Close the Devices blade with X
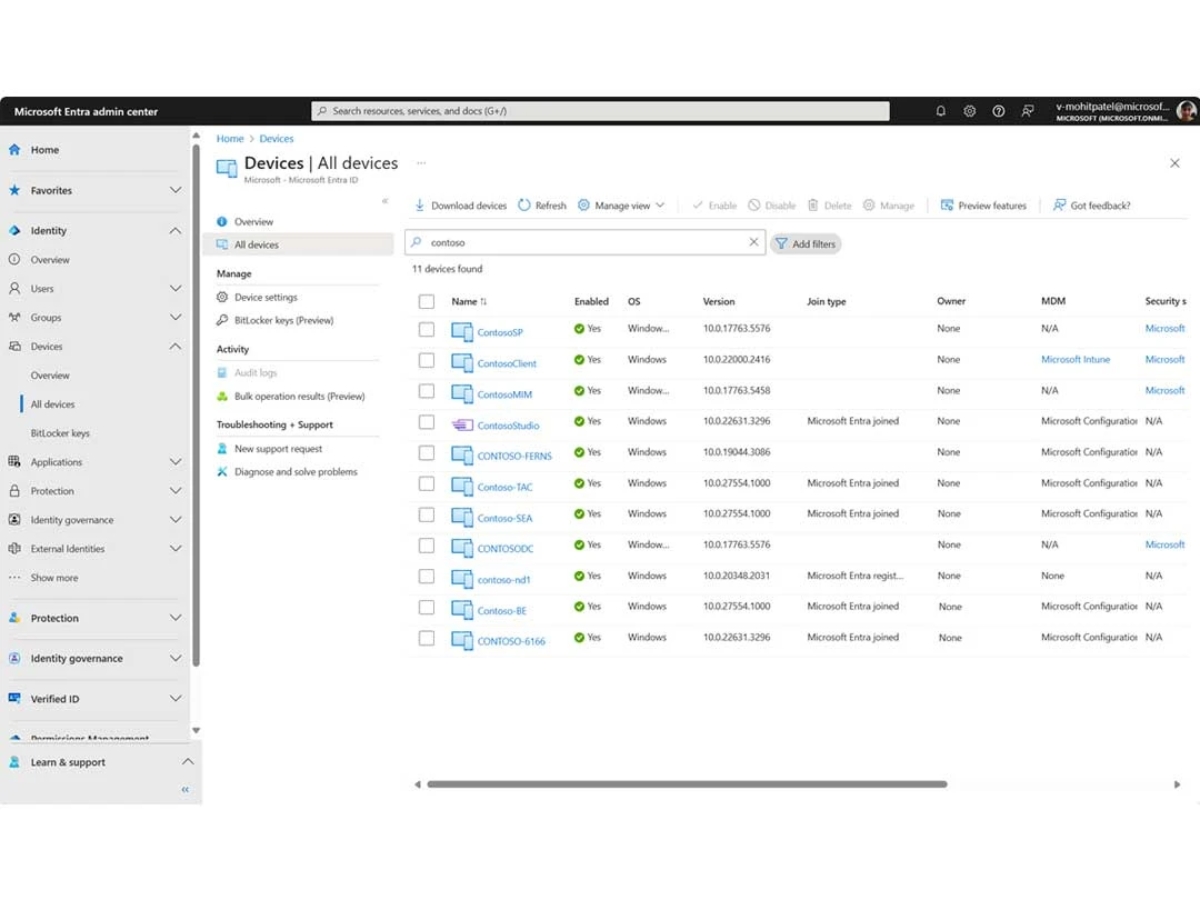The image size is (1200, 900). click(x=1175, y=163)
